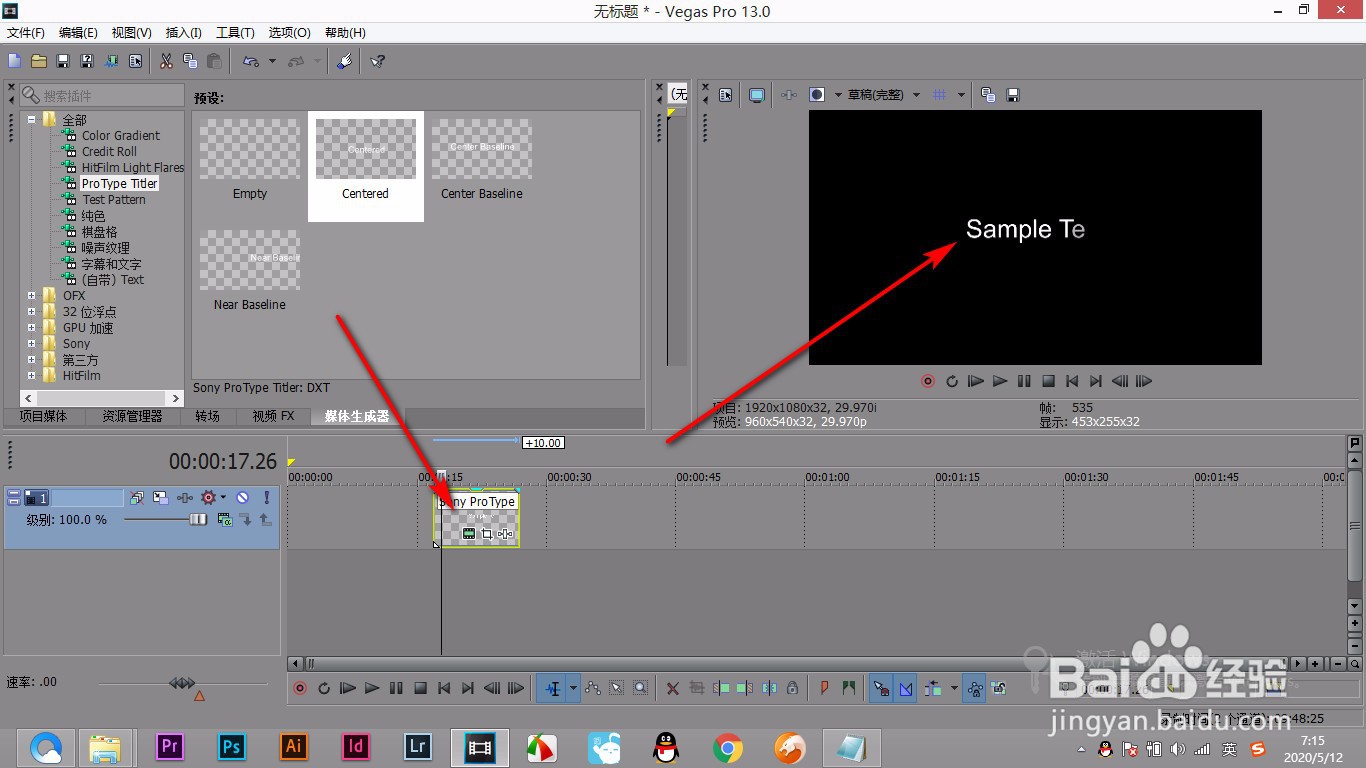Image resolution: width=1366 pixels, height=768 pixels.
Task: Expand the Sony folder
Action: pyautogui.click(x=32, y=344)
